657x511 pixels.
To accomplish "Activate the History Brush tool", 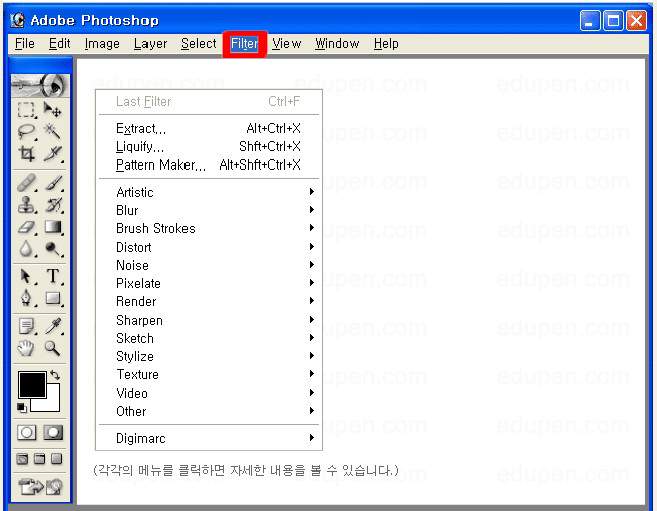I will point(53,205).
